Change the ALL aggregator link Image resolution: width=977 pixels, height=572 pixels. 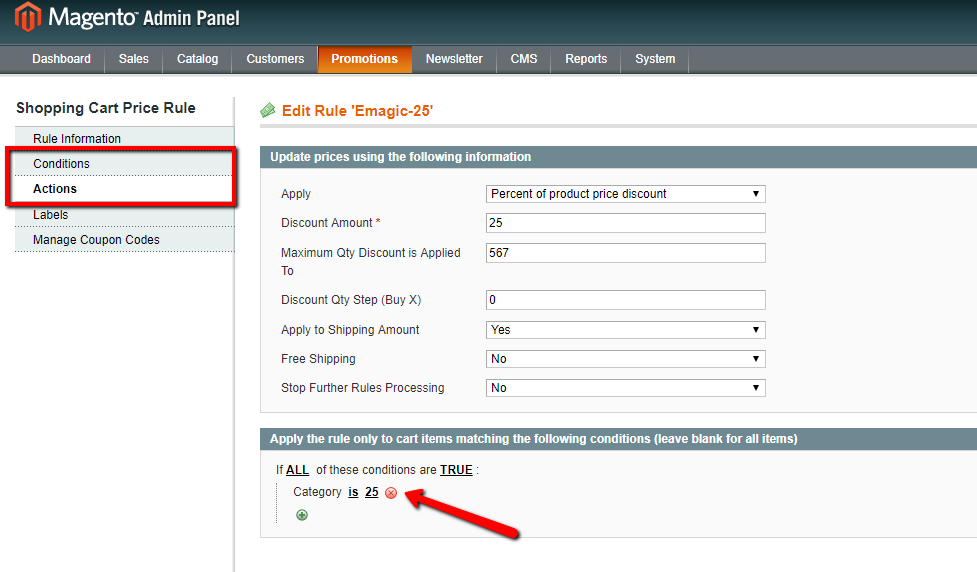[x=297, y=470]
